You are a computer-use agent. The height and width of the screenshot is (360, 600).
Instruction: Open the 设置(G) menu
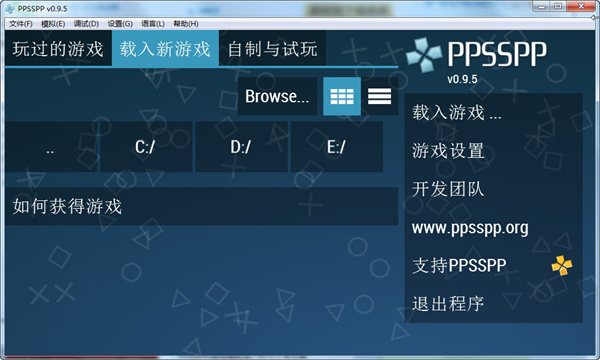[120, 24]
